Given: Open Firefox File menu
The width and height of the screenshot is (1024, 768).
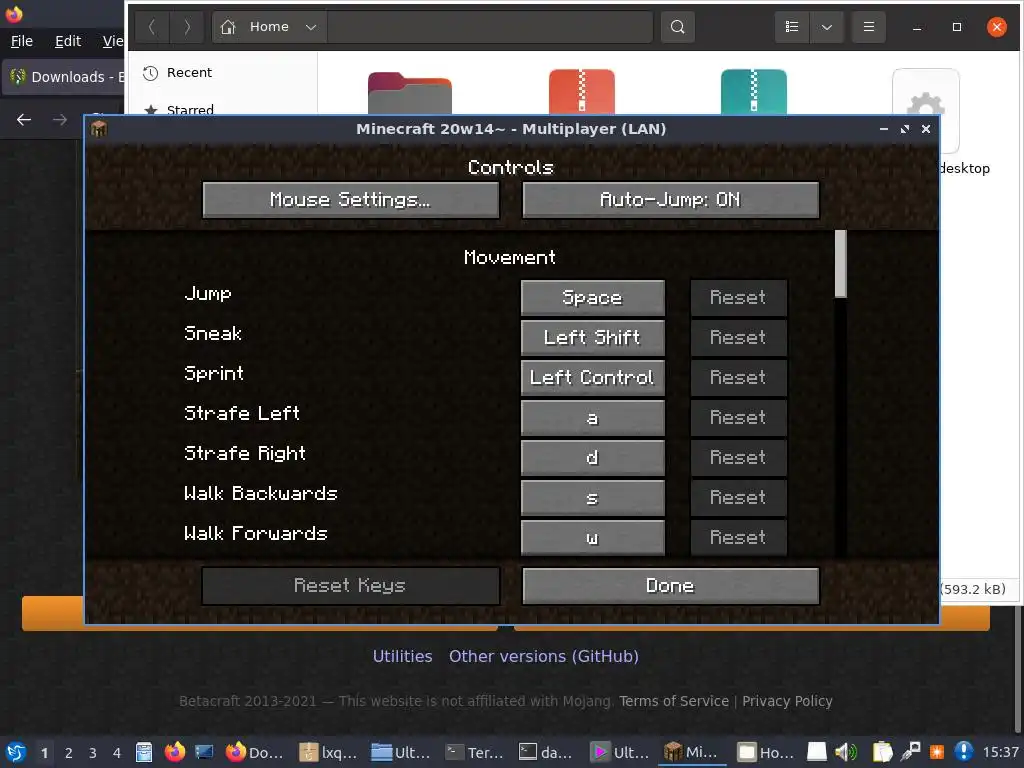Looking at the screenshot, I should 22,41.
